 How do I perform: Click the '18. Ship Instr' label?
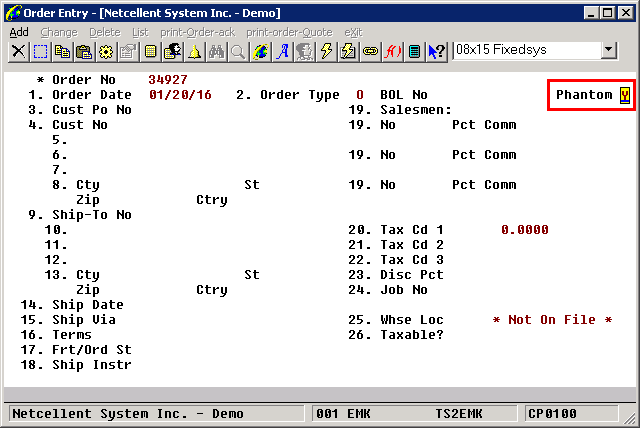pos(76,365)
